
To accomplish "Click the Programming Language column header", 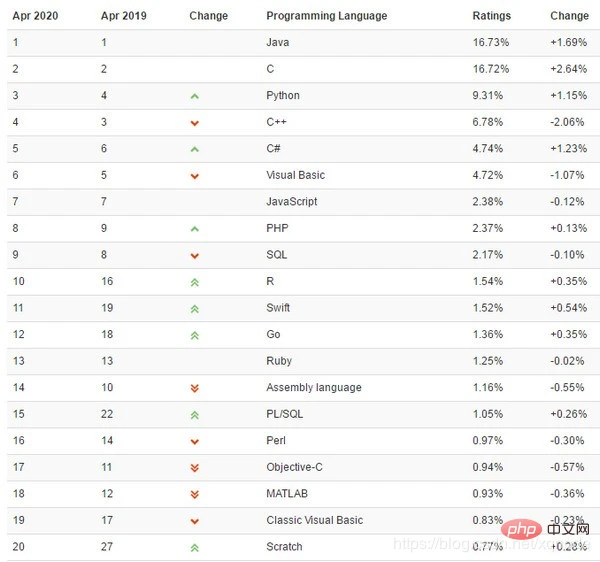I will pyautogui.click(x=326, y=16).
